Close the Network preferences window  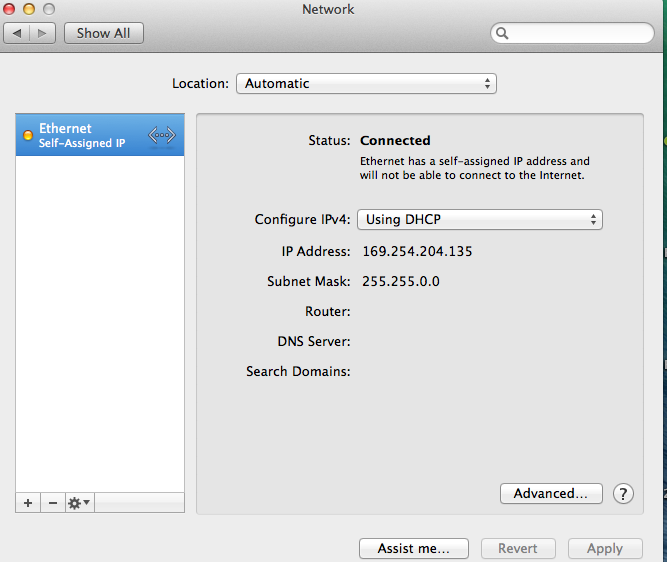(x=11, y=9)
